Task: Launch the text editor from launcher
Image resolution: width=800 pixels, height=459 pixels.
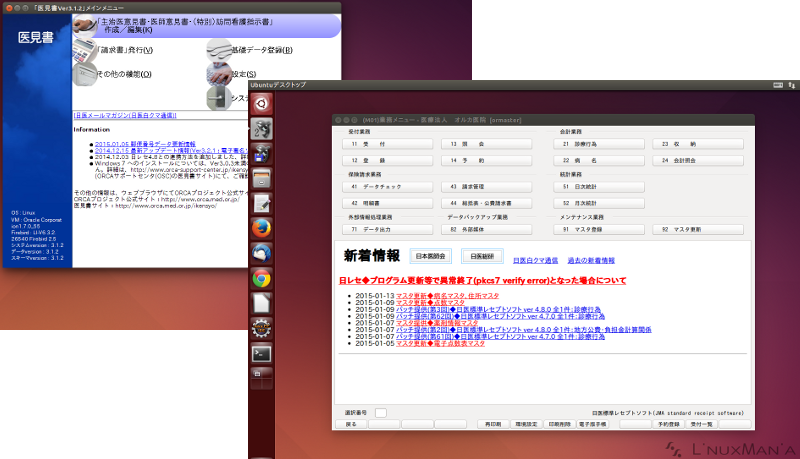Action: (x=261, y=203)
